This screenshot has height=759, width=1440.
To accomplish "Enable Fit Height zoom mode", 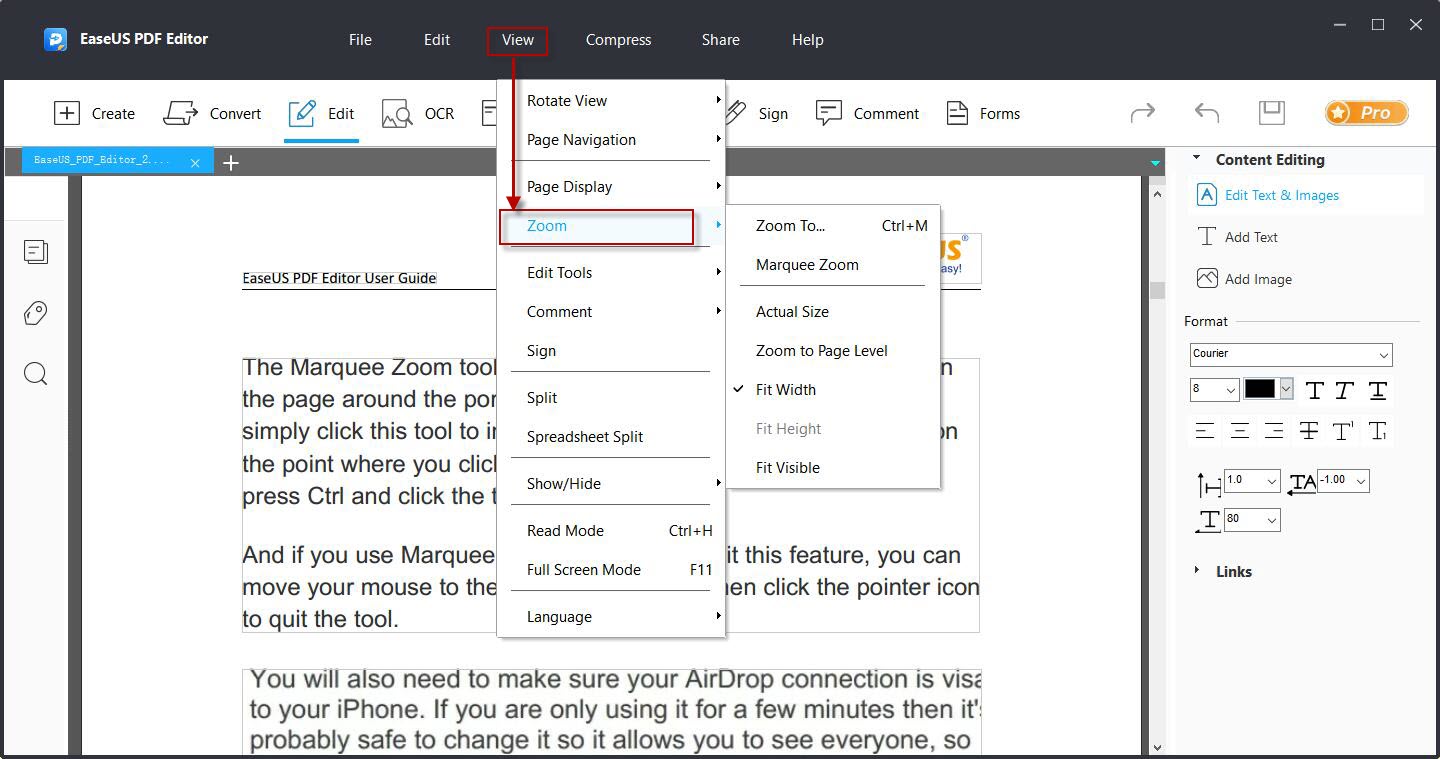I will (x=787, y=428).
